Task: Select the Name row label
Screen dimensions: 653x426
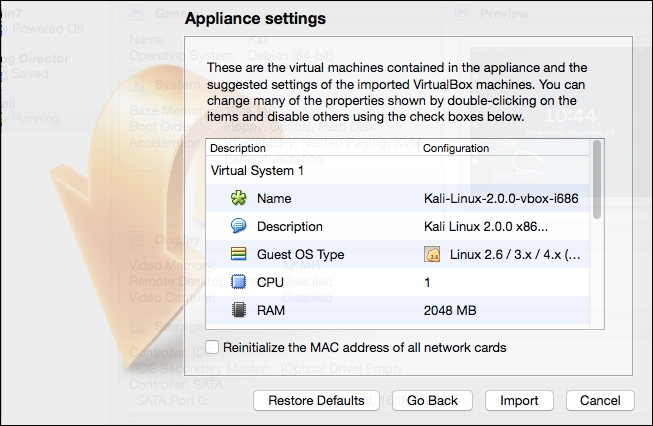Action: (x=274, y=198)
